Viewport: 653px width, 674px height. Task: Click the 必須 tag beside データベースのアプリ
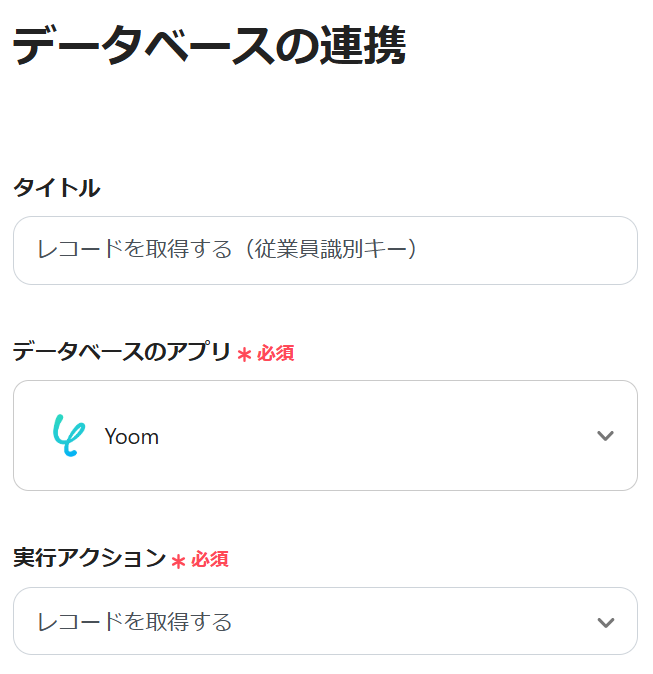(x=276, y=353)
